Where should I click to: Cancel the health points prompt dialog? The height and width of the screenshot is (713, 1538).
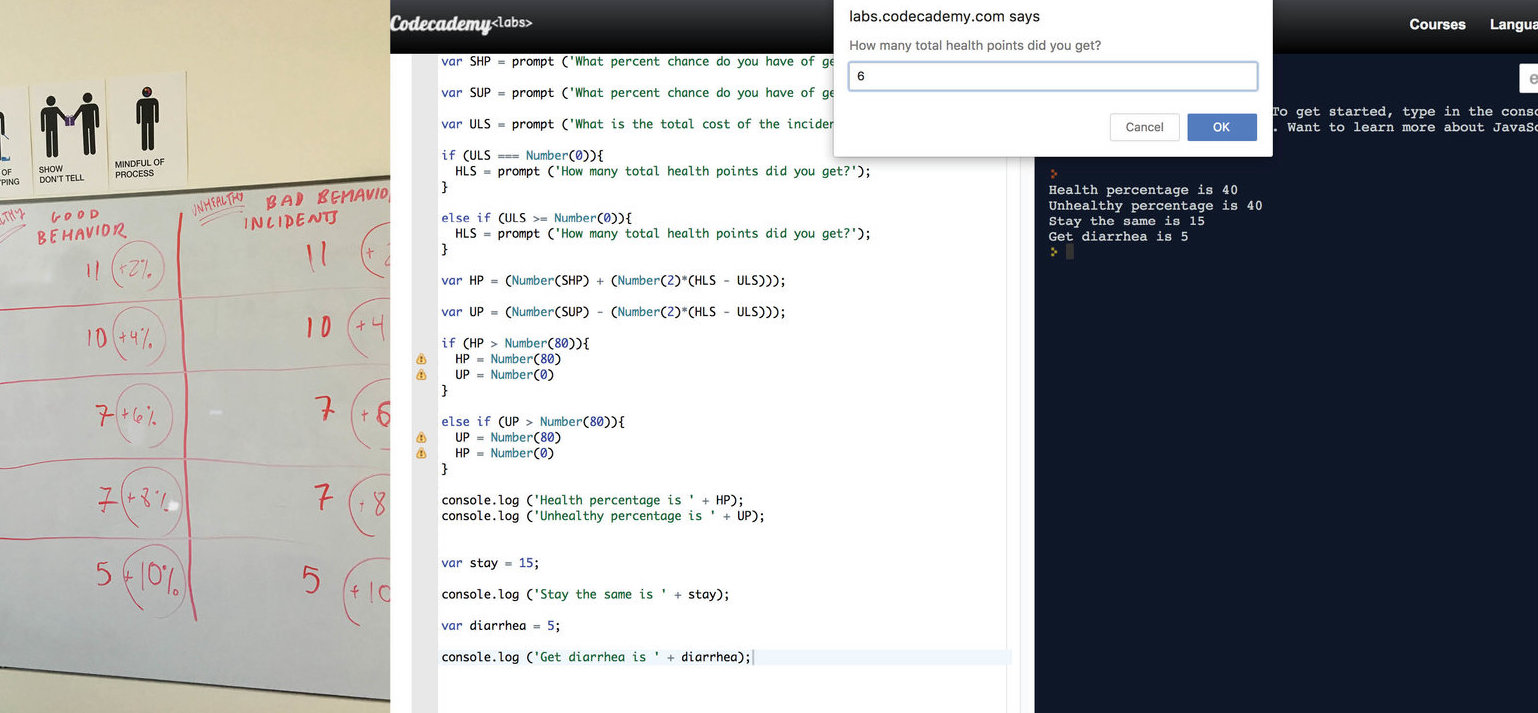(x=1144, y=127)
